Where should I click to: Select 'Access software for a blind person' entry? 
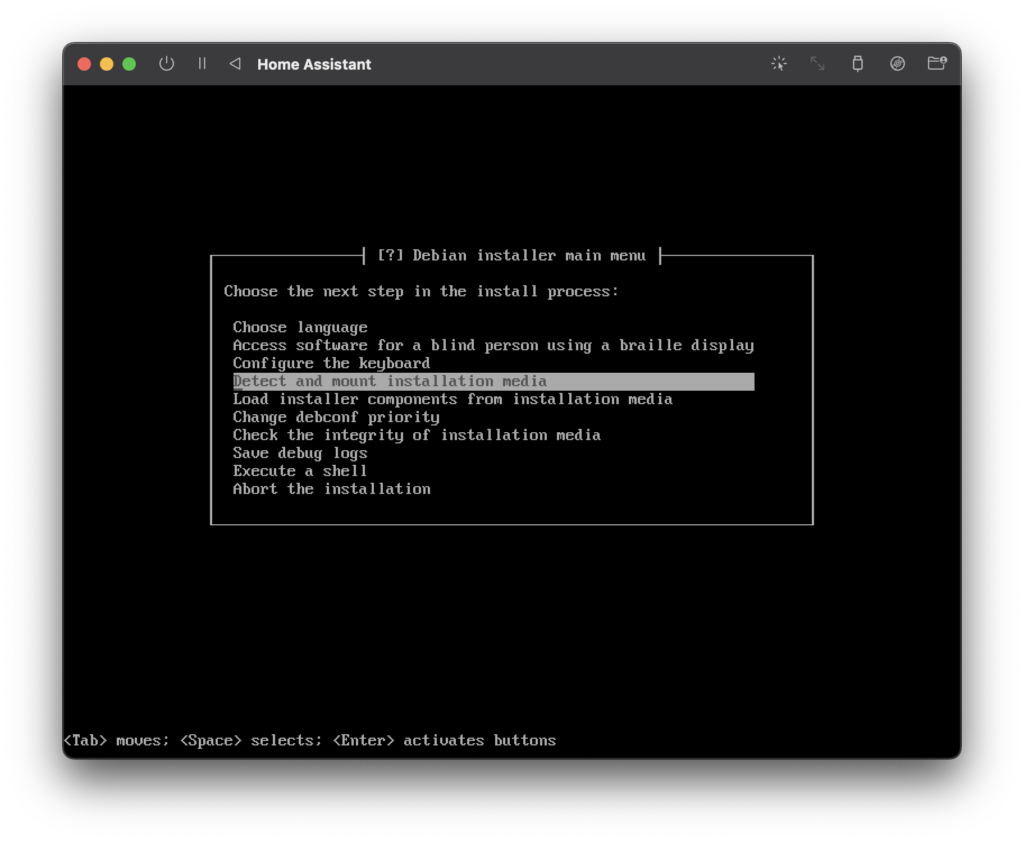[x=493, y=346]
